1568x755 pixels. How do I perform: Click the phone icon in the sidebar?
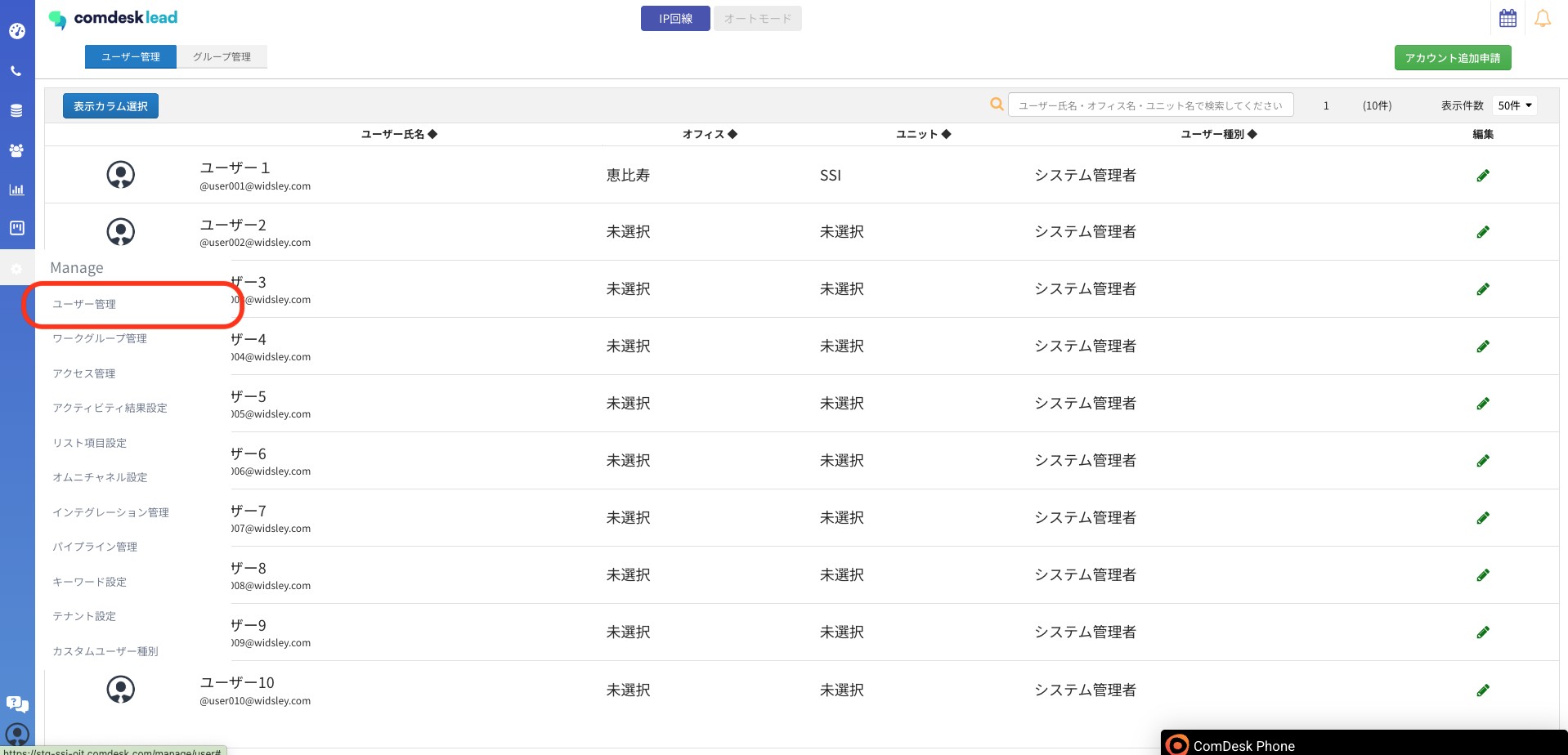16,71
